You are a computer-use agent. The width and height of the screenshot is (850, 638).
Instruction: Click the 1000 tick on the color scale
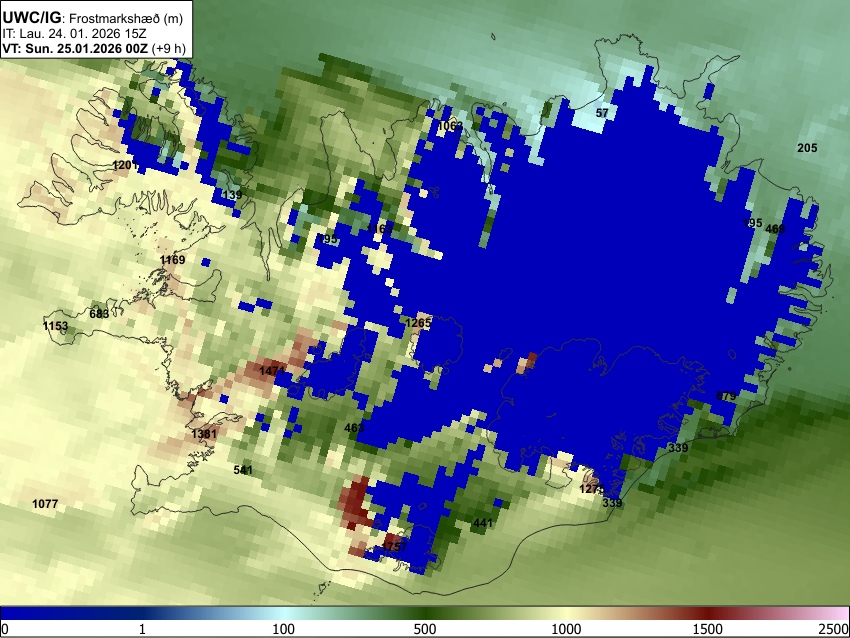(x=566, y=629)
